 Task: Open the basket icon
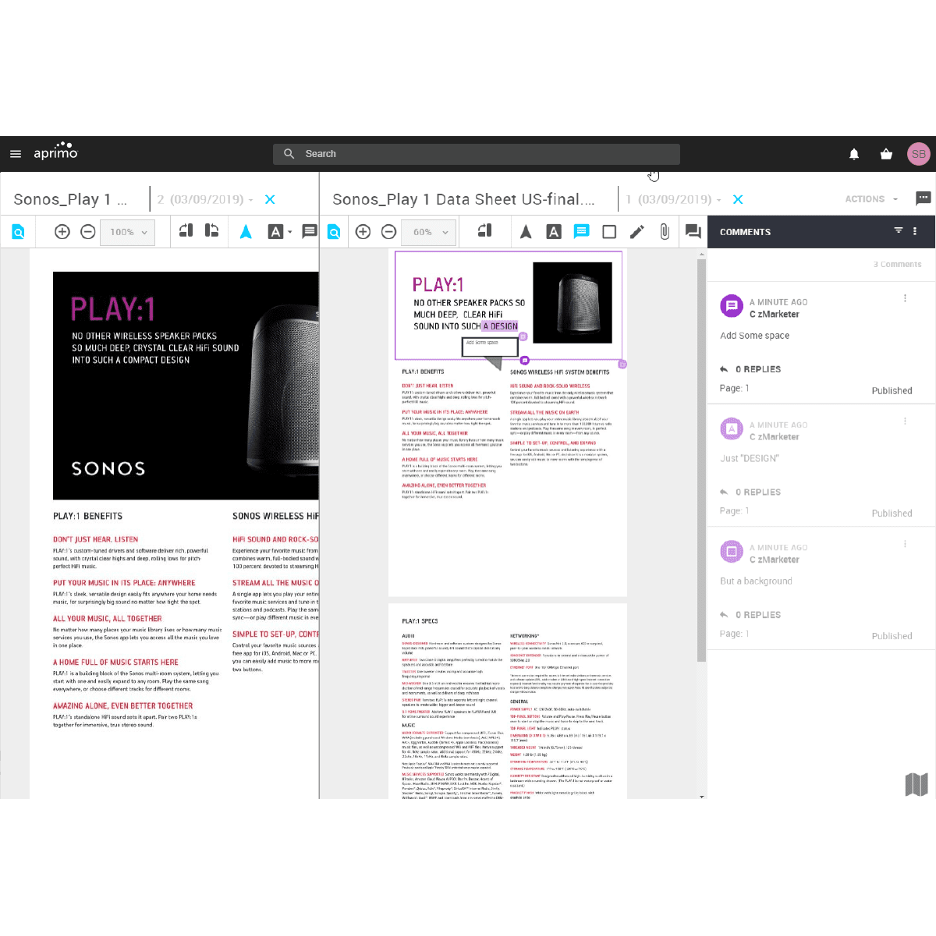click(x=886, y=154)
